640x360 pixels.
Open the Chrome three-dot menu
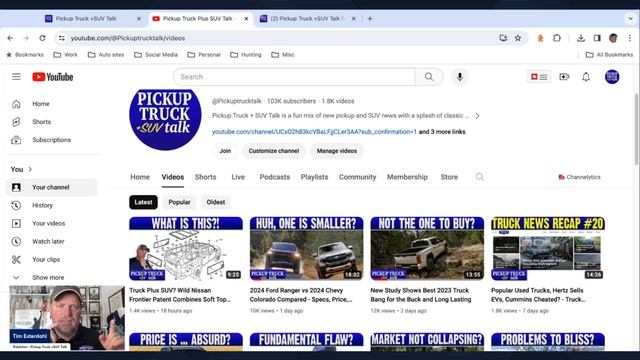coord(630,38)
